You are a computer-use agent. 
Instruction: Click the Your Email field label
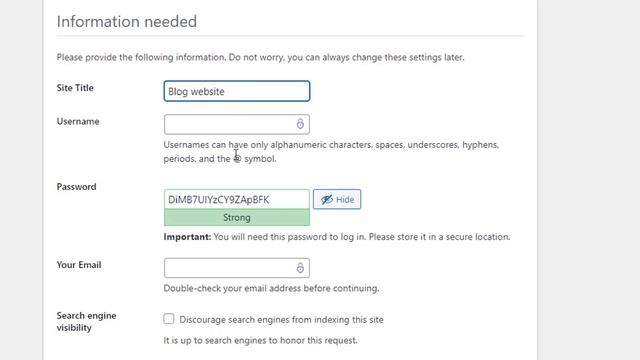[79, 264]
